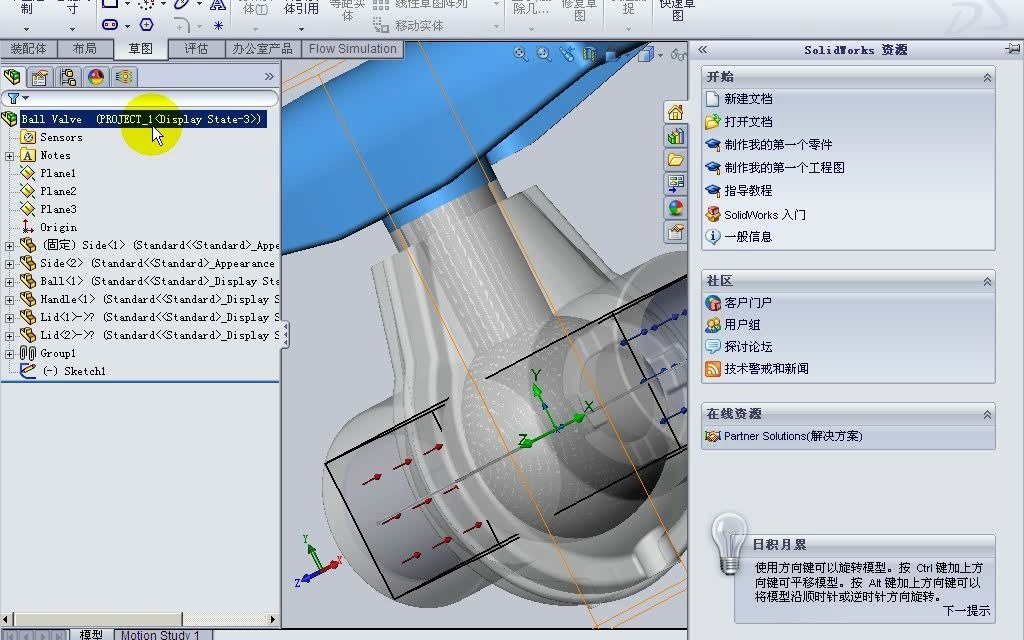Toggle Section View in the heads-up toolbar
The width and height of the screenshot is (1024, 640).
590,54
